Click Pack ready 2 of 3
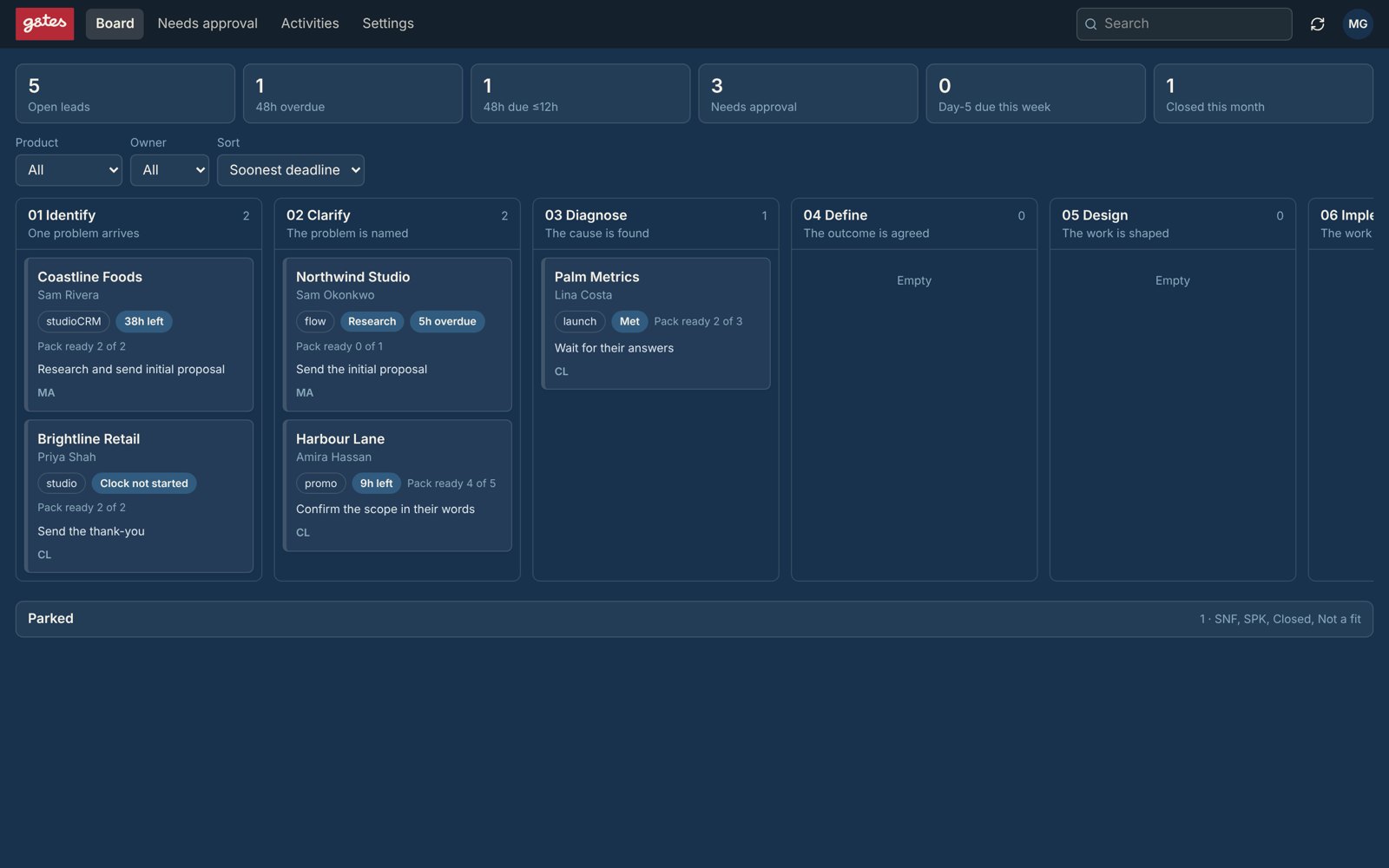The height and width of the screenshot is (868, 1389). click(x=698, y=321)
